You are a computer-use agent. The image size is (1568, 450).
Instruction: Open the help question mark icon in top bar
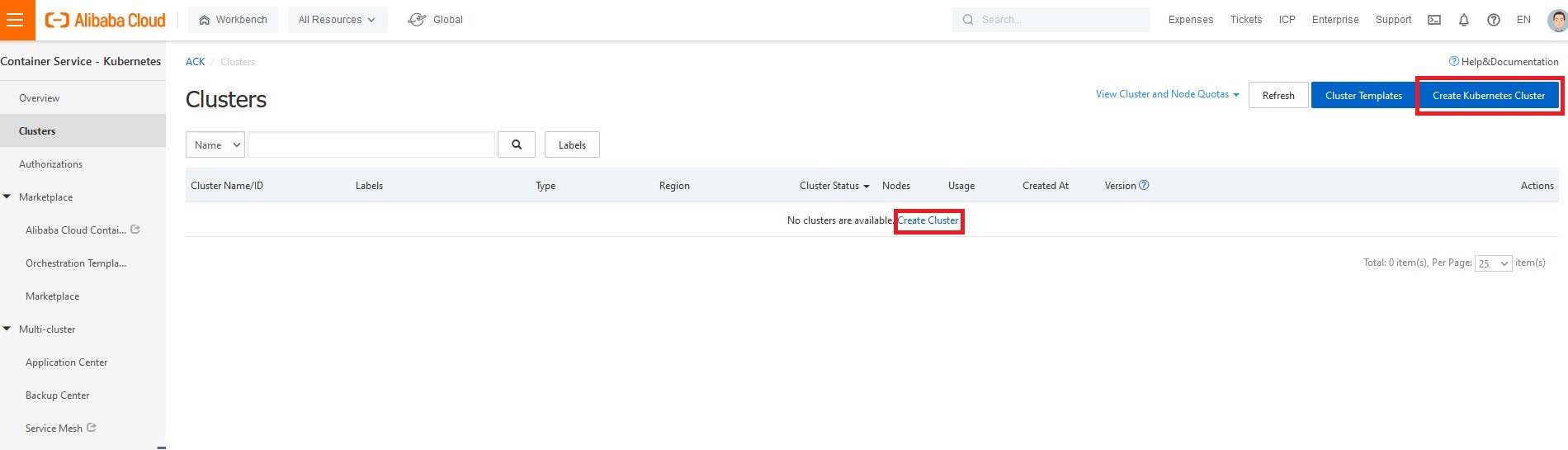[1494, 20]
